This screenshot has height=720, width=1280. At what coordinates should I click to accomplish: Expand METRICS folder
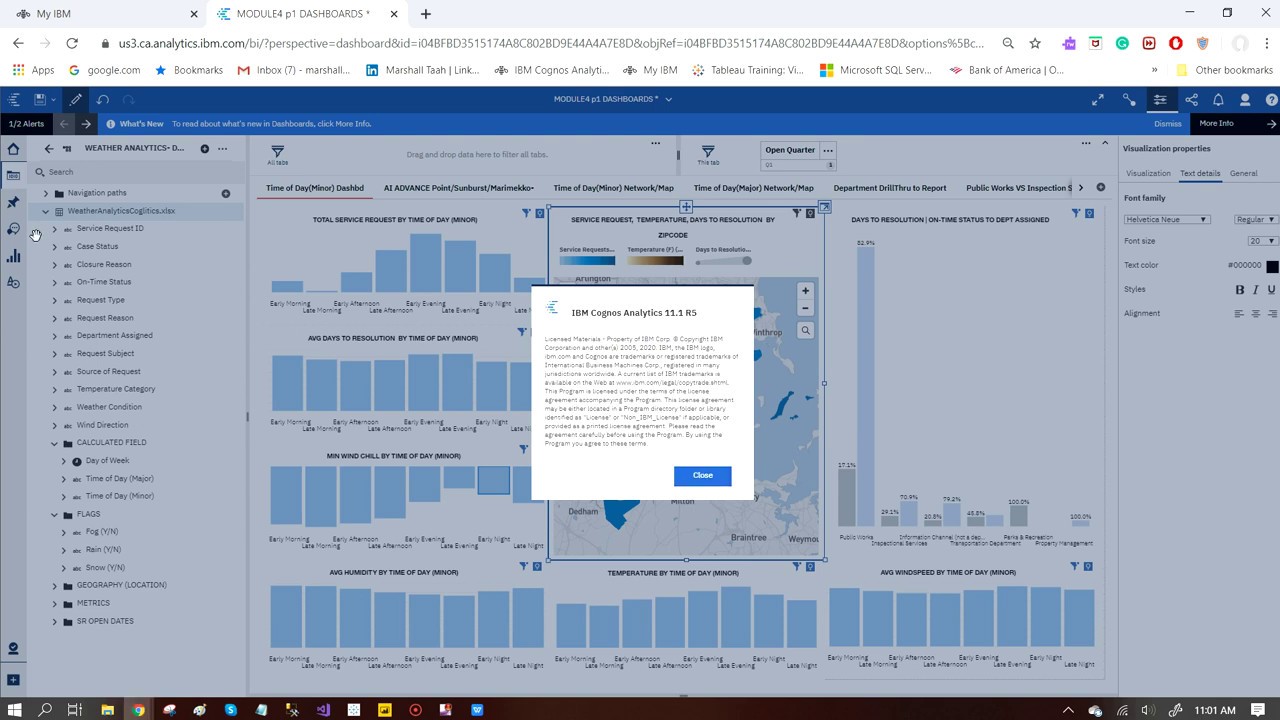click(54, 603)
